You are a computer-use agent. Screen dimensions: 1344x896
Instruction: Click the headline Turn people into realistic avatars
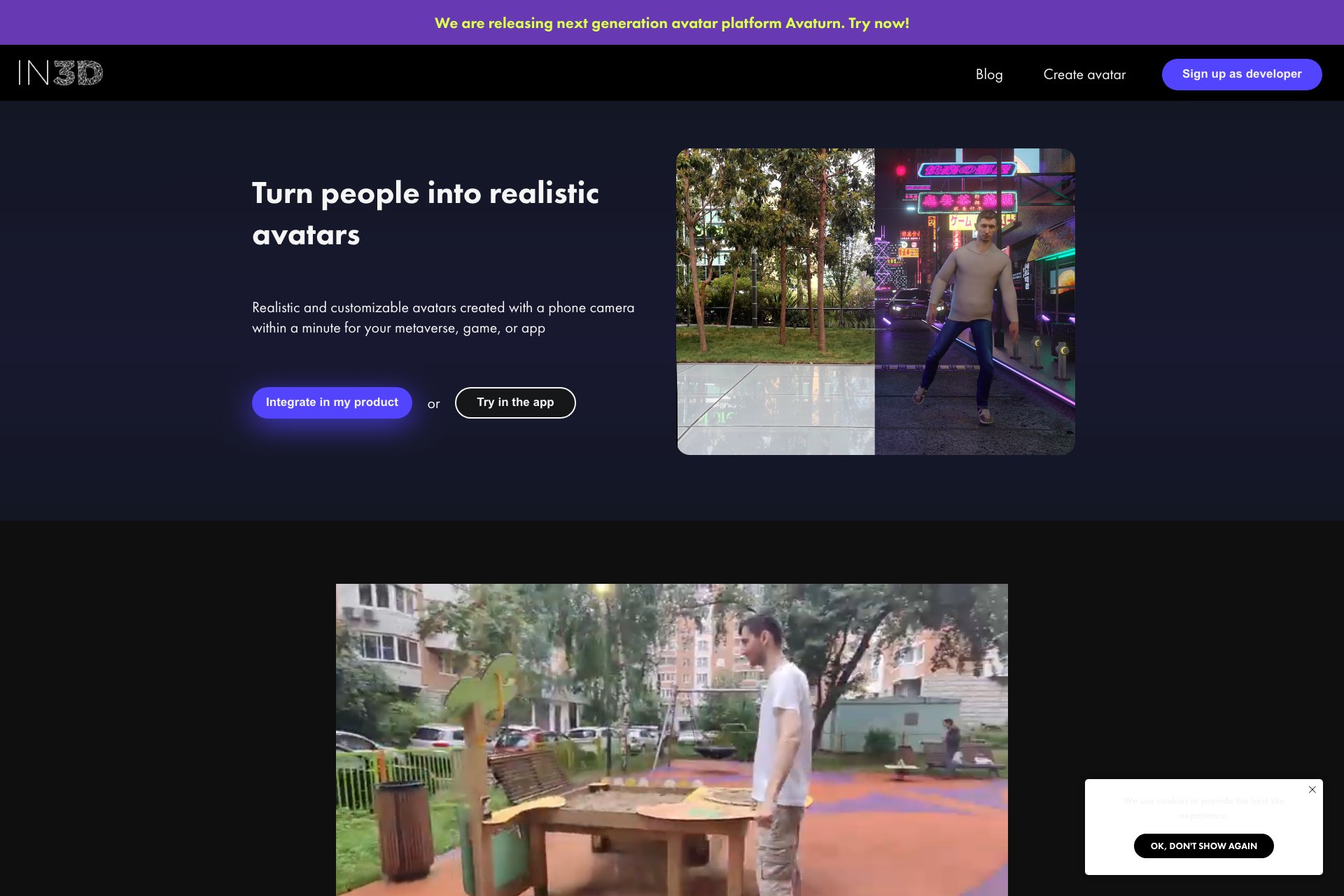(x=426, y=213)
